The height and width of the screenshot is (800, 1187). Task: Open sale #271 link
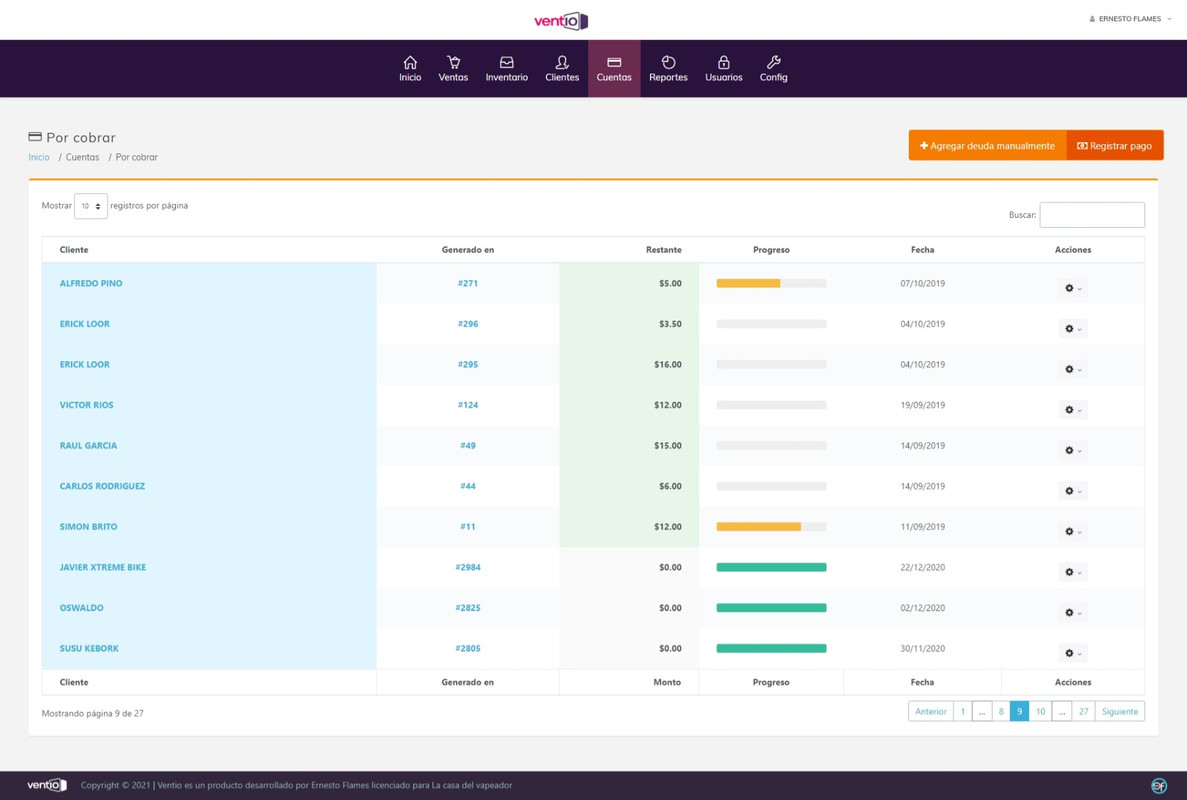468,283
